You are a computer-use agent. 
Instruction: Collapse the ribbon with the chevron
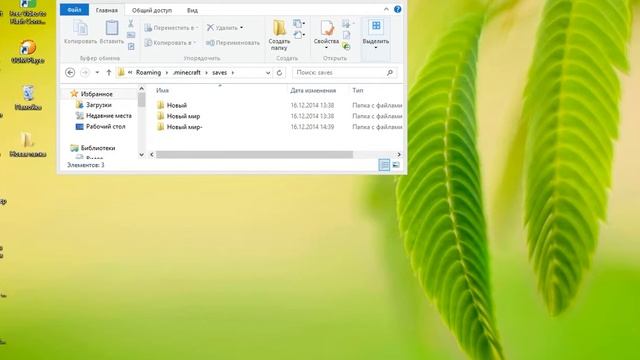(386, 9)
